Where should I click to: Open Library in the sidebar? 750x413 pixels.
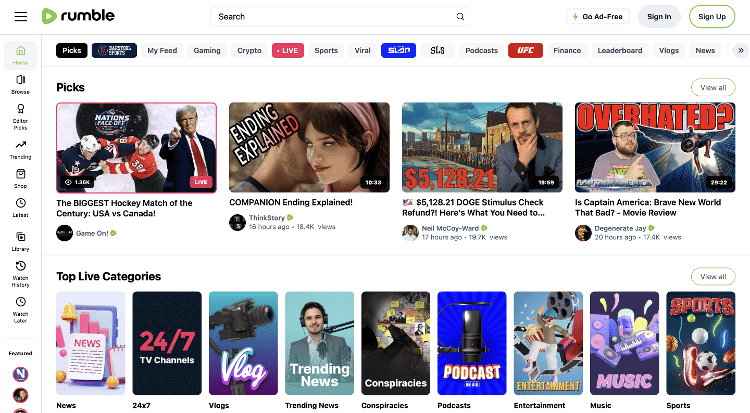point(21,241)
